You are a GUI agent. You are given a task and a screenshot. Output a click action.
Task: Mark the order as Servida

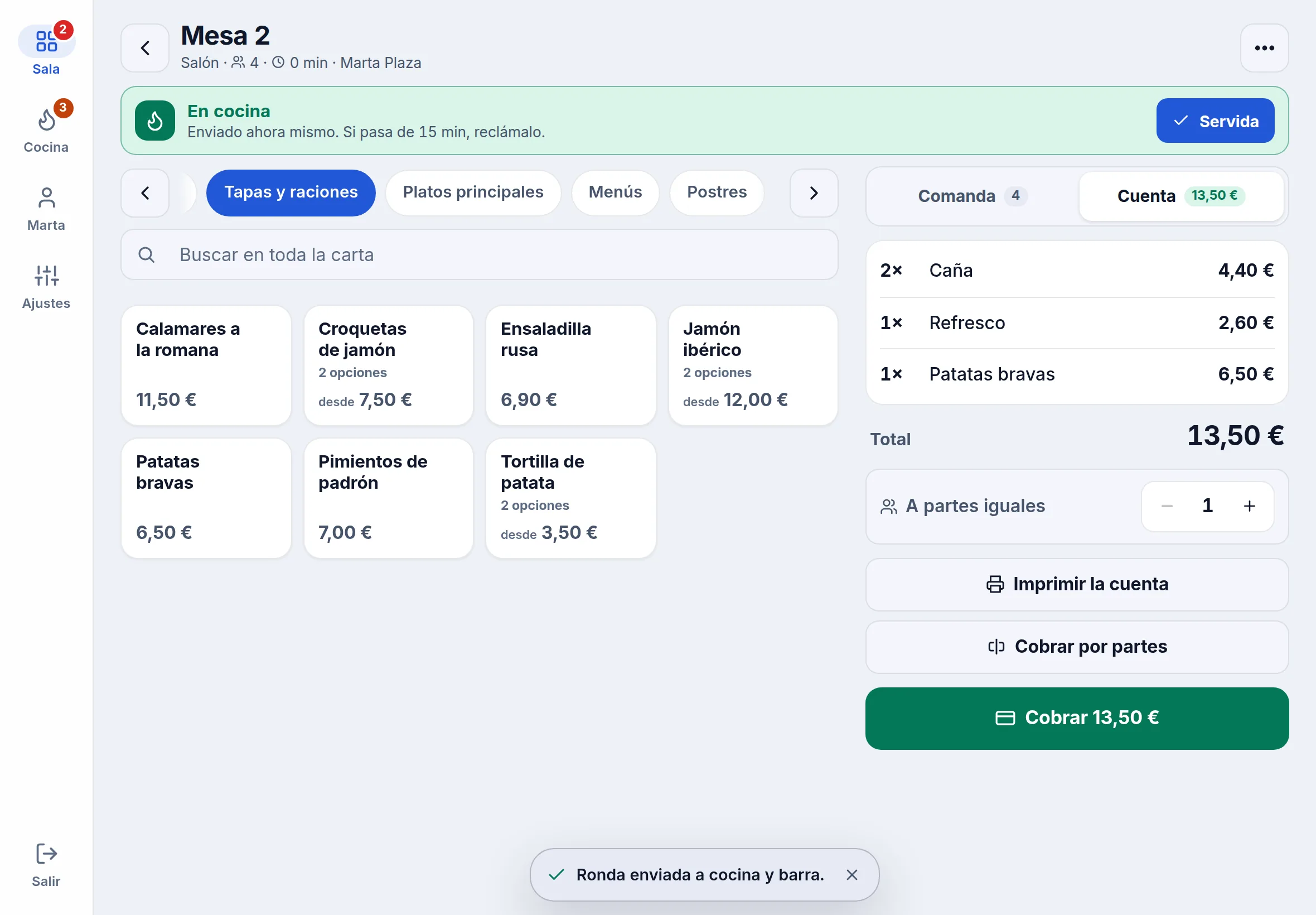click(1215, 121)
